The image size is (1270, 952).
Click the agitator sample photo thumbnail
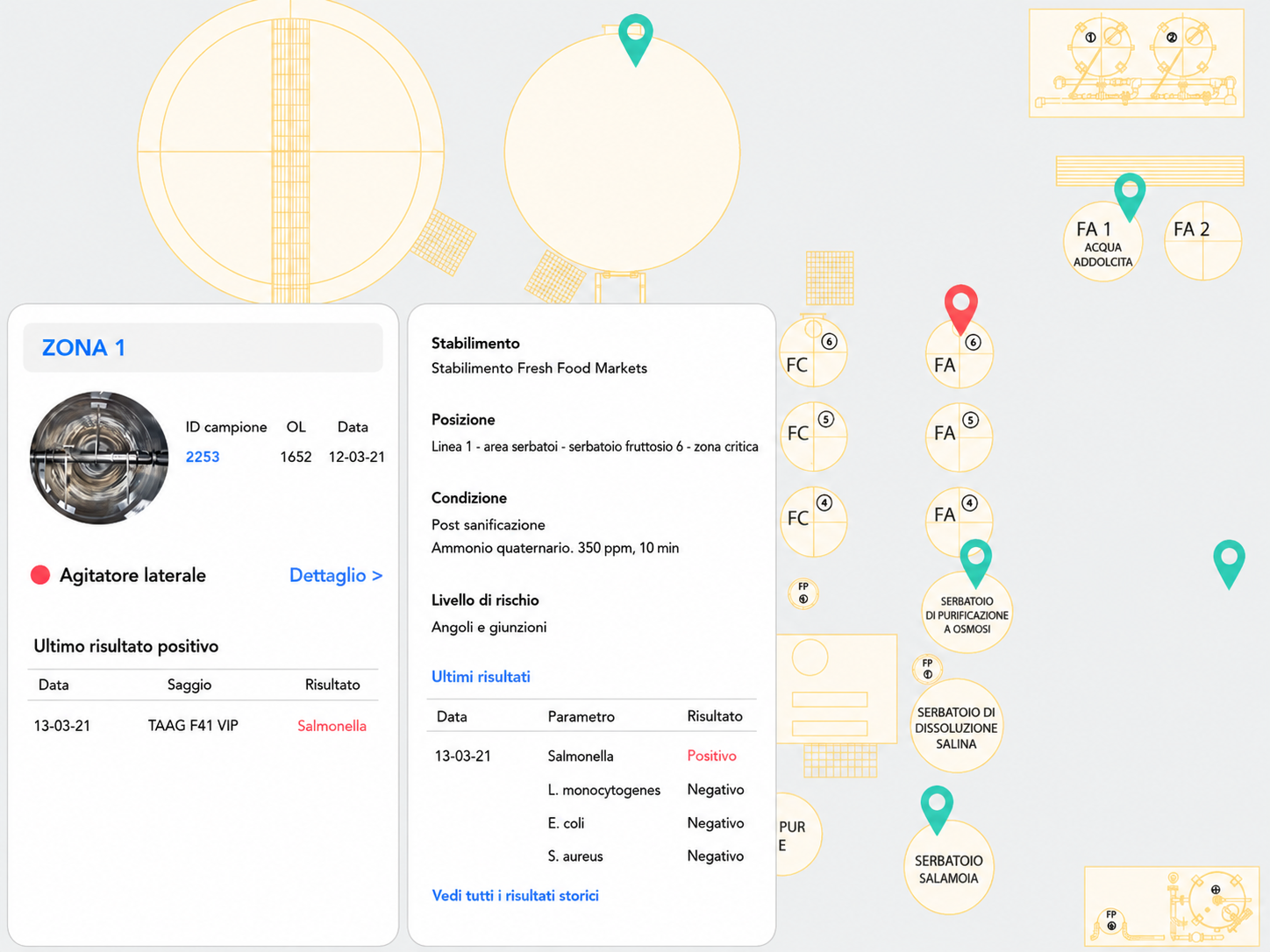coord(99,458)
